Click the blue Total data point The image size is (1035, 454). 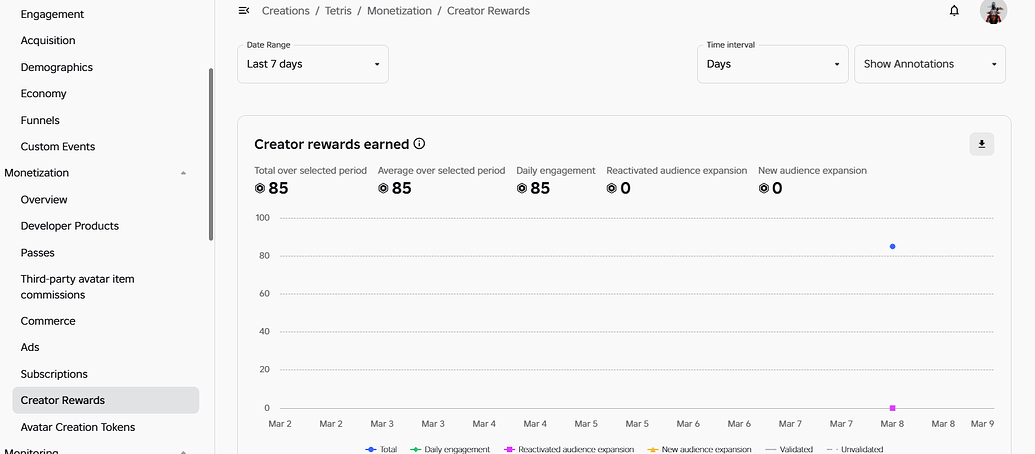pos(892,246)
